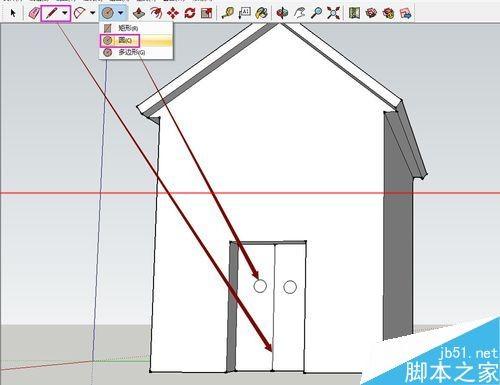Activate the Line pencil tool
Viewport: 500px width, 385px height.
[51, 13]
